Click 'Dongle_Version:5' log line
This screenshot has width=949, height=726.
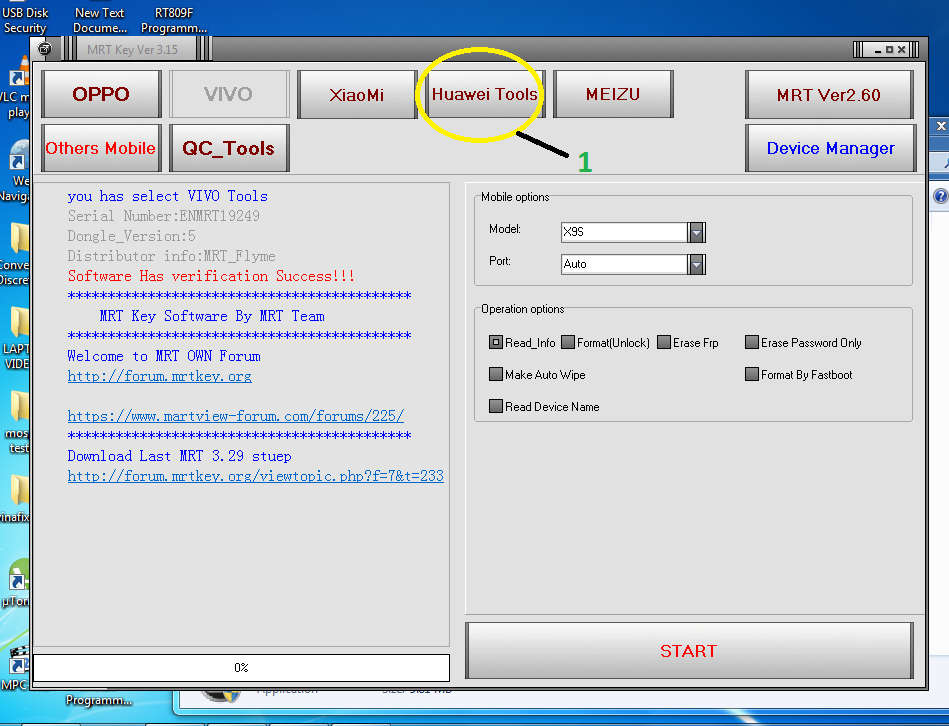[131, 236]
